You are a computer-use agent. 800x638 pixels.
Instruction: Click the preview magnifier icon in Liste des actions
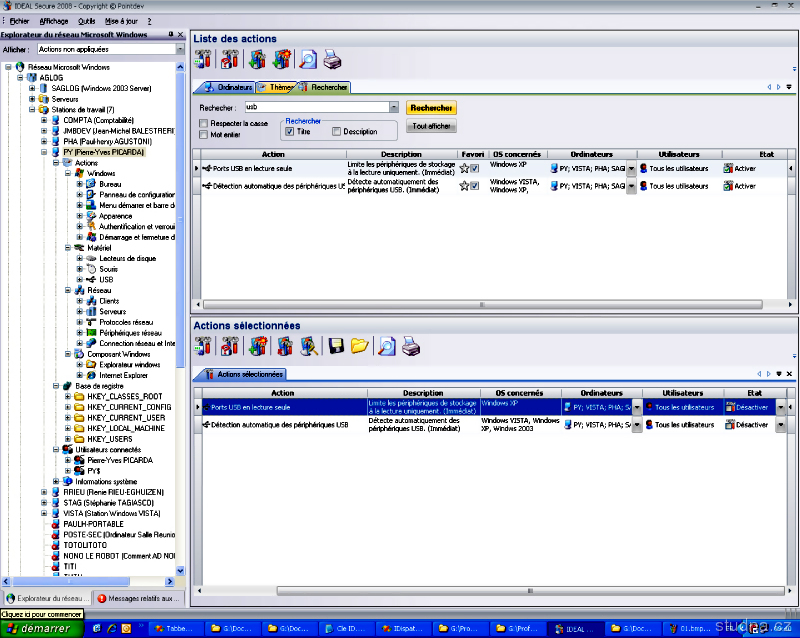point(307,61)
